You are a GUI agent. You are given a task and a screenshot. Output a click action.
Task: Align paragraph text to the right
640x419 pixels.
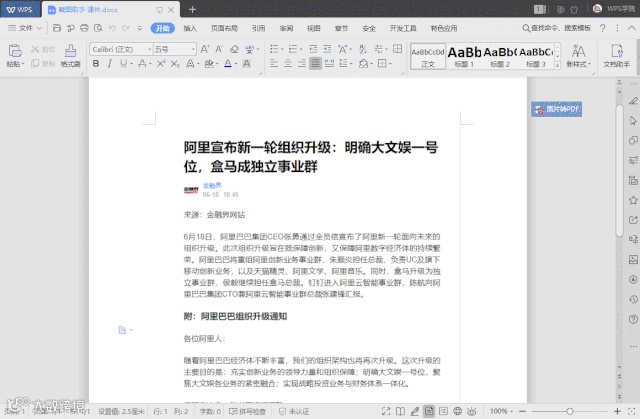click(x=302, y=63)
